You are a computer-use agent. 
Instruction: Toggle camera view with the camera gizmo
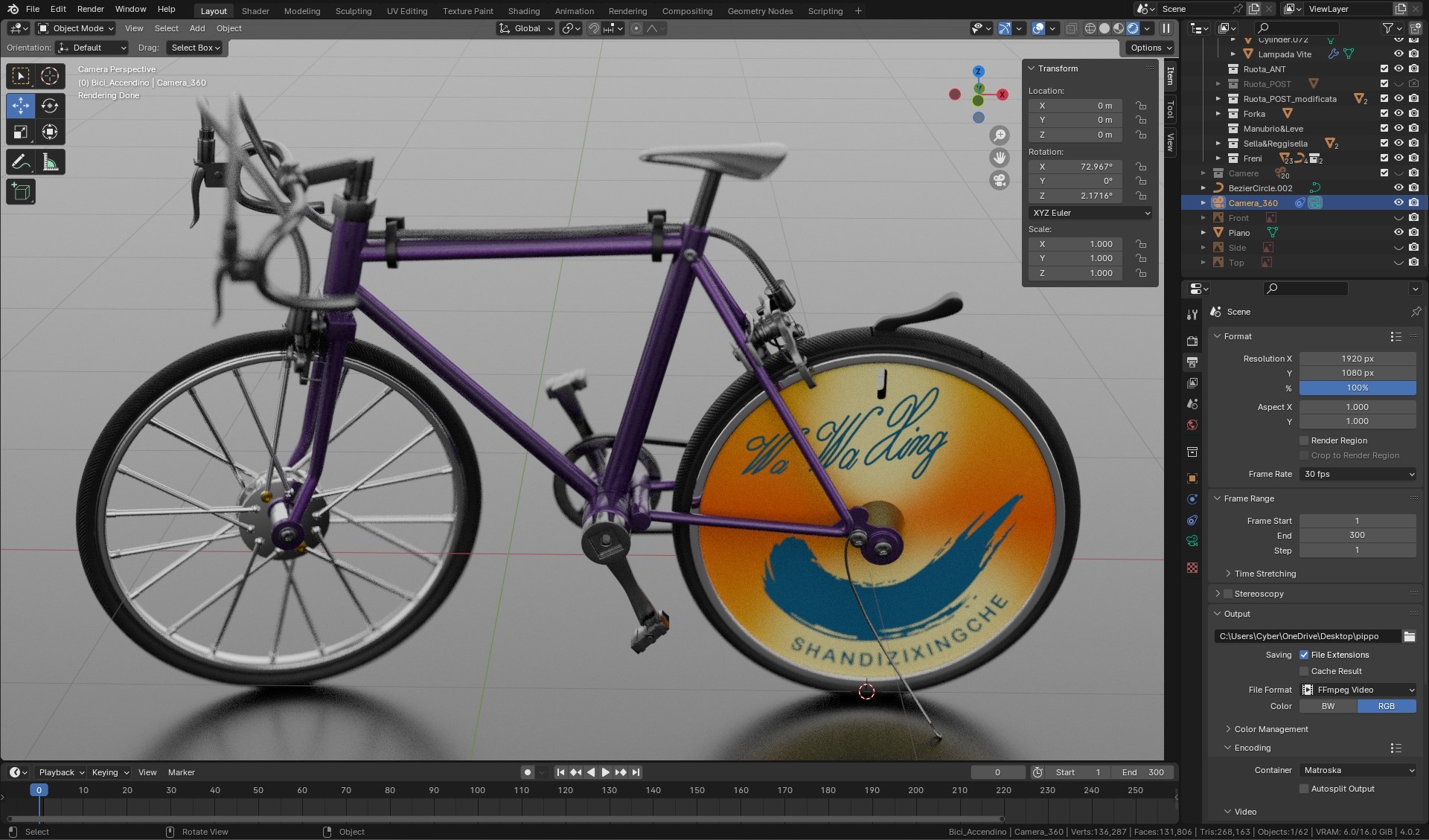1000,180
